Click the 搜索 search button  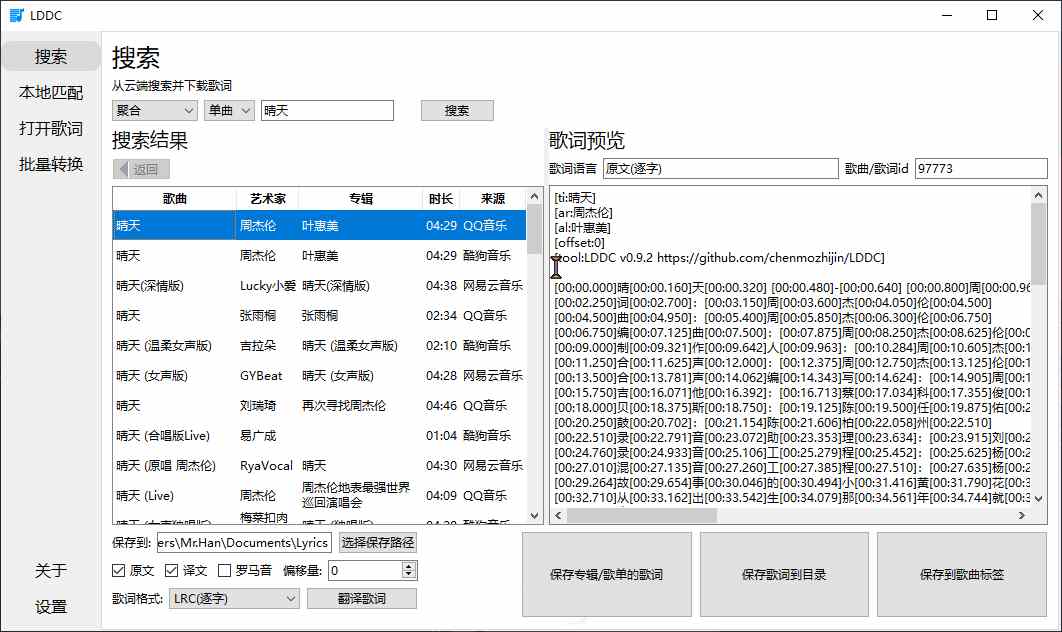coord(457,110)
